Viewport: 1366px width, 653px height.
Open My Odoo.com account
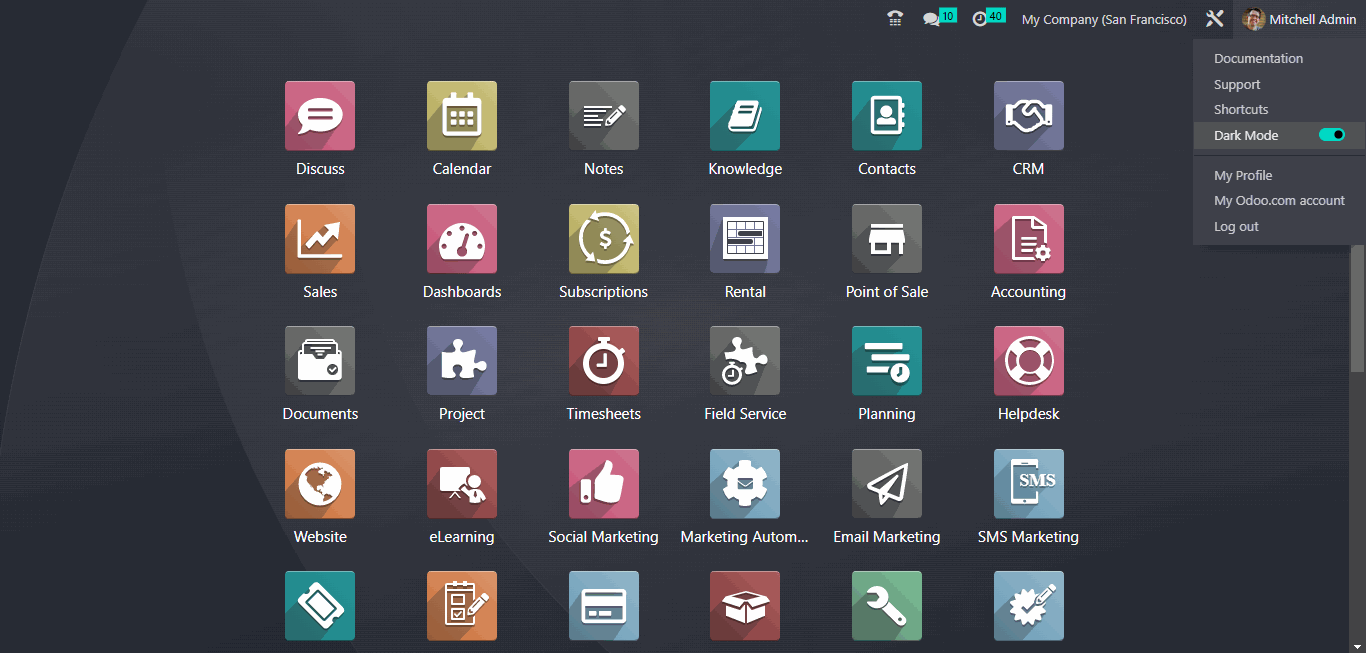pos(1279,200)
